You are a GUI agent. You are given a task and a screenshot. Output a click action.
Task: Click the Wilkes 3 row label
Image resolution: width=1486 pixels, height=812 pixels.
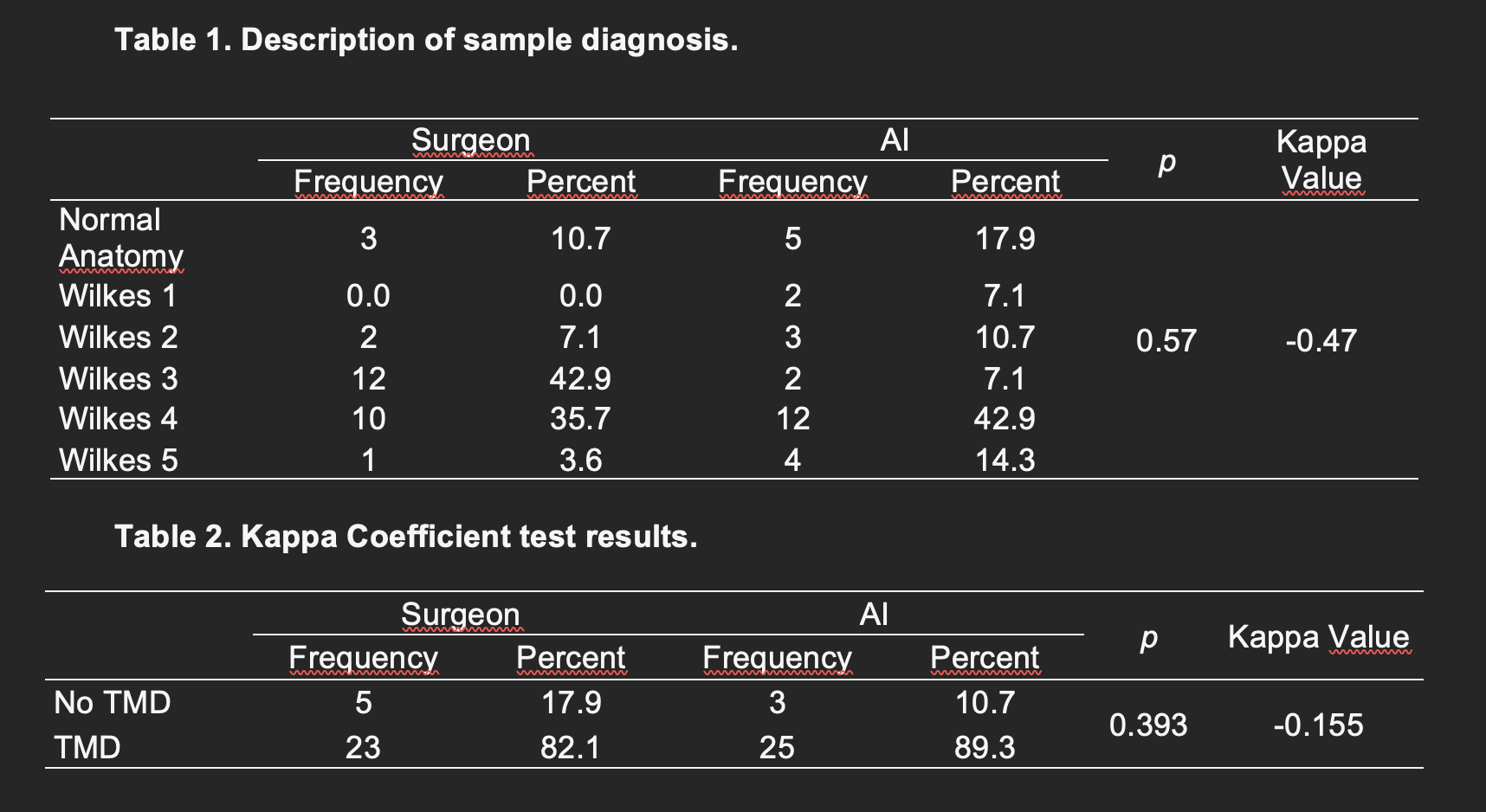point(119,378)
